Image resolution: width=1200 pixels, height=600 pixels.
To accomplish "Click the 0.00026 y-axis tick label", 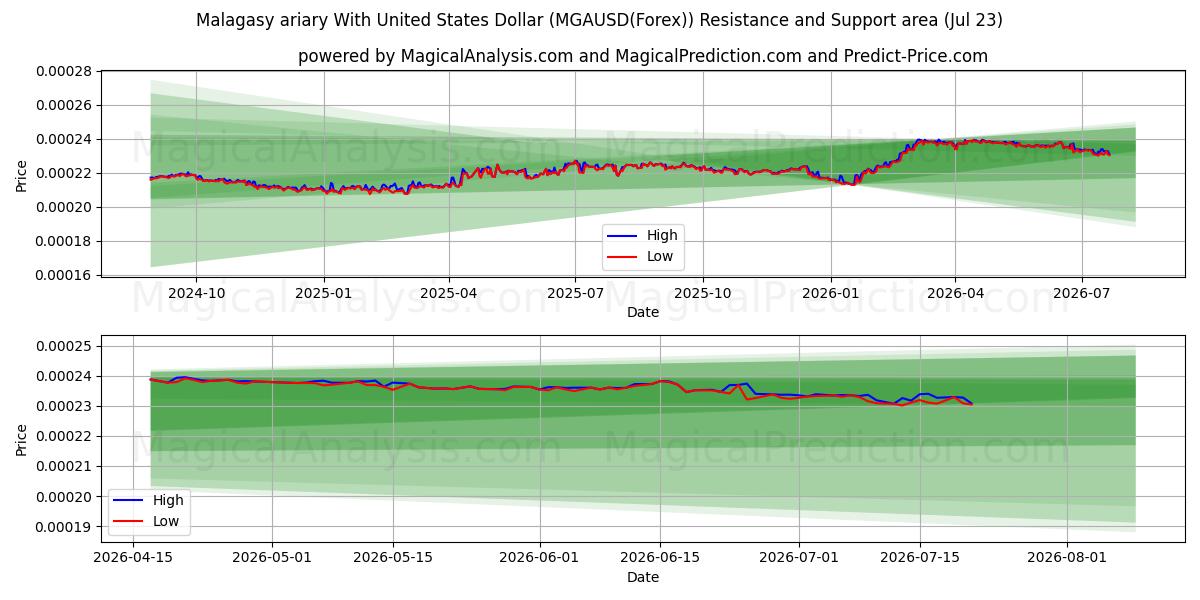I will (64, 106).
